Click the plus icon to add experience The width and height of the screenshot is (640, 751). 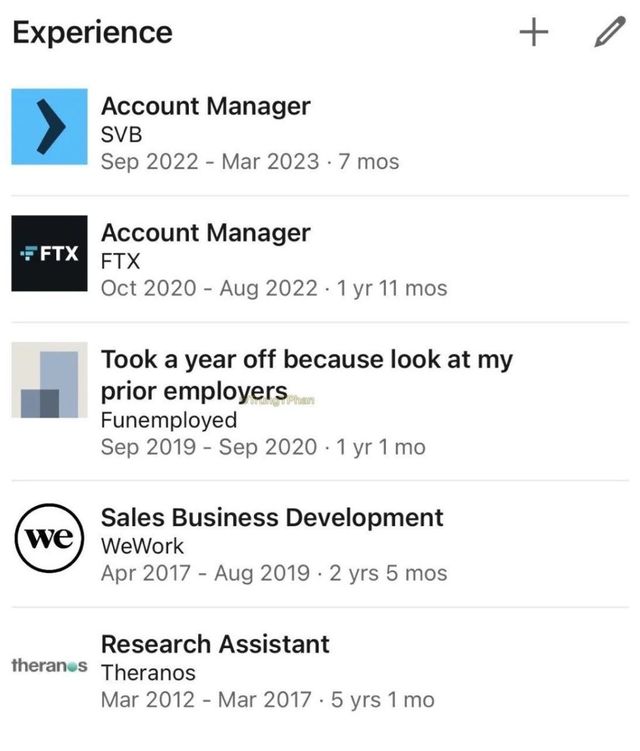tap(534, 32)
